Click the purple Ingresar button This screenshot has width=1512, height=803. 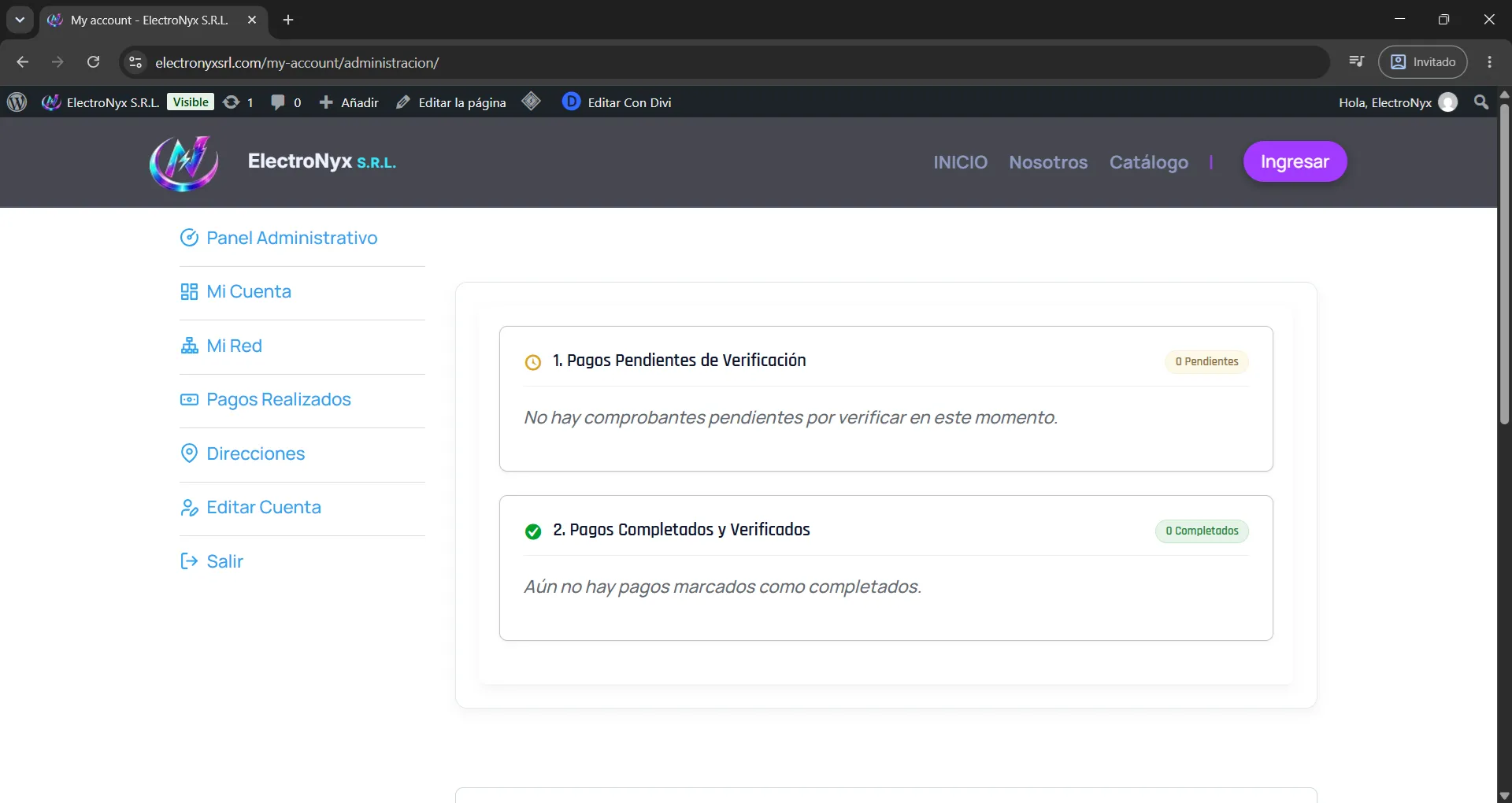(1295, 161)
